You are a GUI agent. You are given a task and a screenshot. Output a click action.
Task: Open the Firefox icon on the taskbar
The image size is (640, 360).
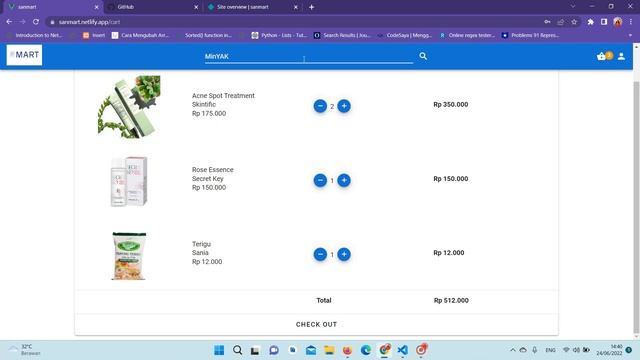tap(347, 350)
